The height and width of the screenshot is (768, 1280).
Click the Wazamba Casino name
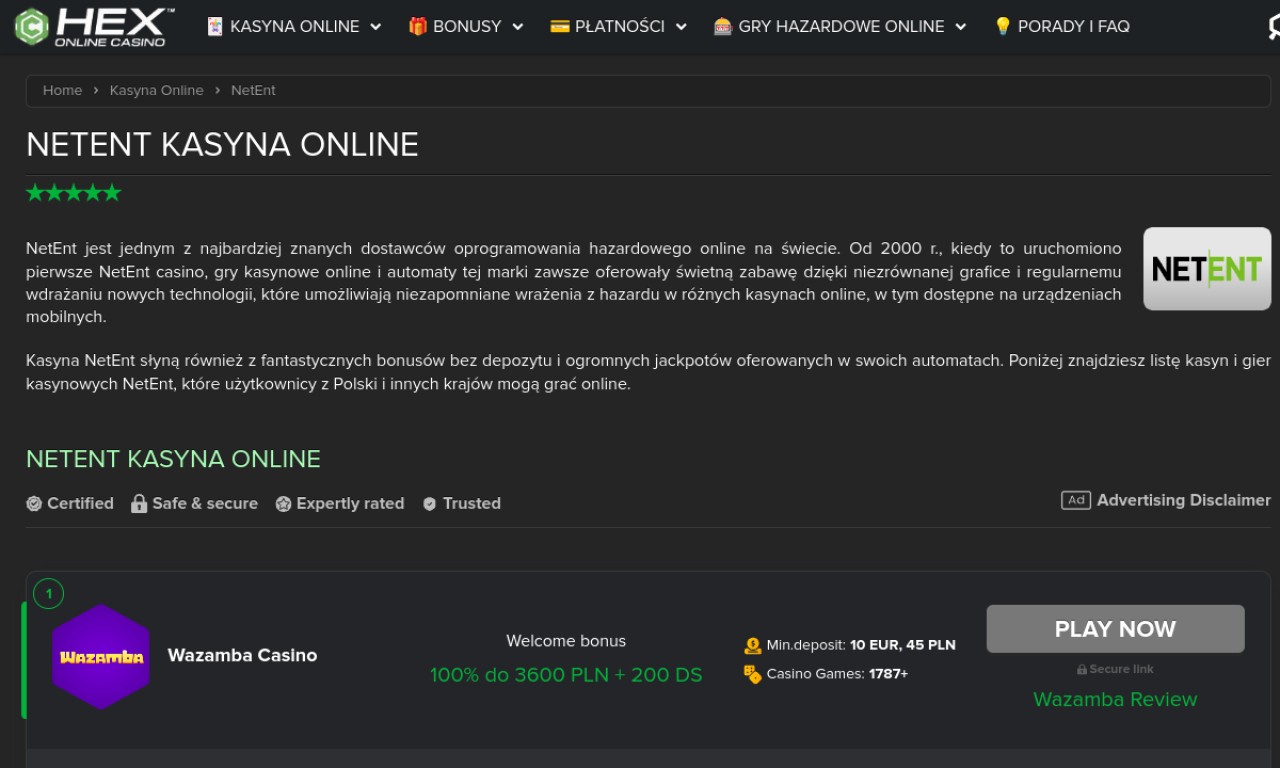[x=242, y=656]
